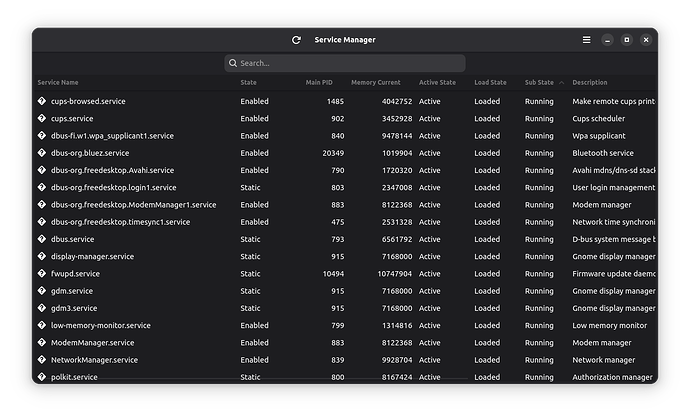690x419 pixels.
Task: Click the Description column header
Action: click(x=590, y=82)
